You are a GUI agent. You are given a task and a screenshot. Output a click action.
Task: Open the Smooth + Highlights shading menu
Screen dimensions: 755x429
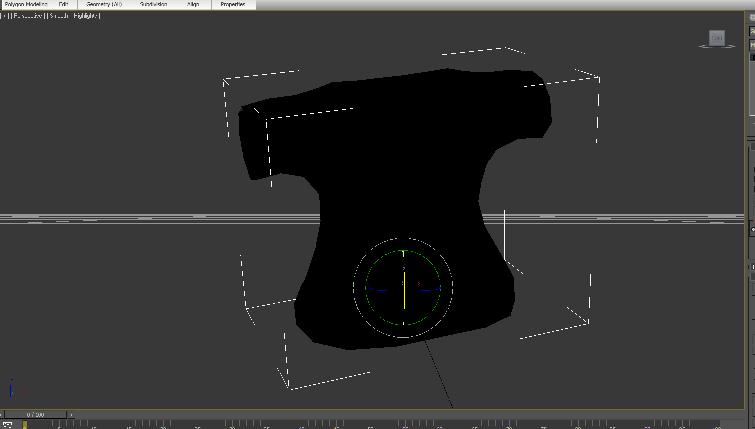coord(74,16)
